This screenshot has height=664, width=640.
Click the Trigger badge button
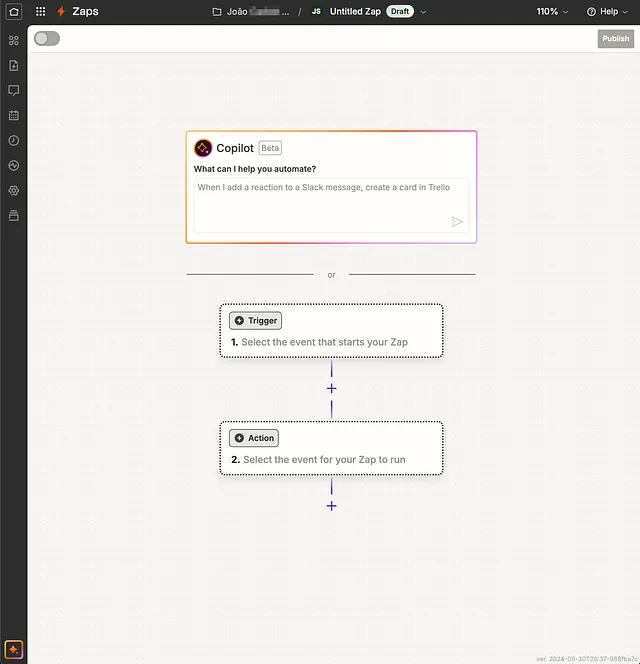[255, 321]
